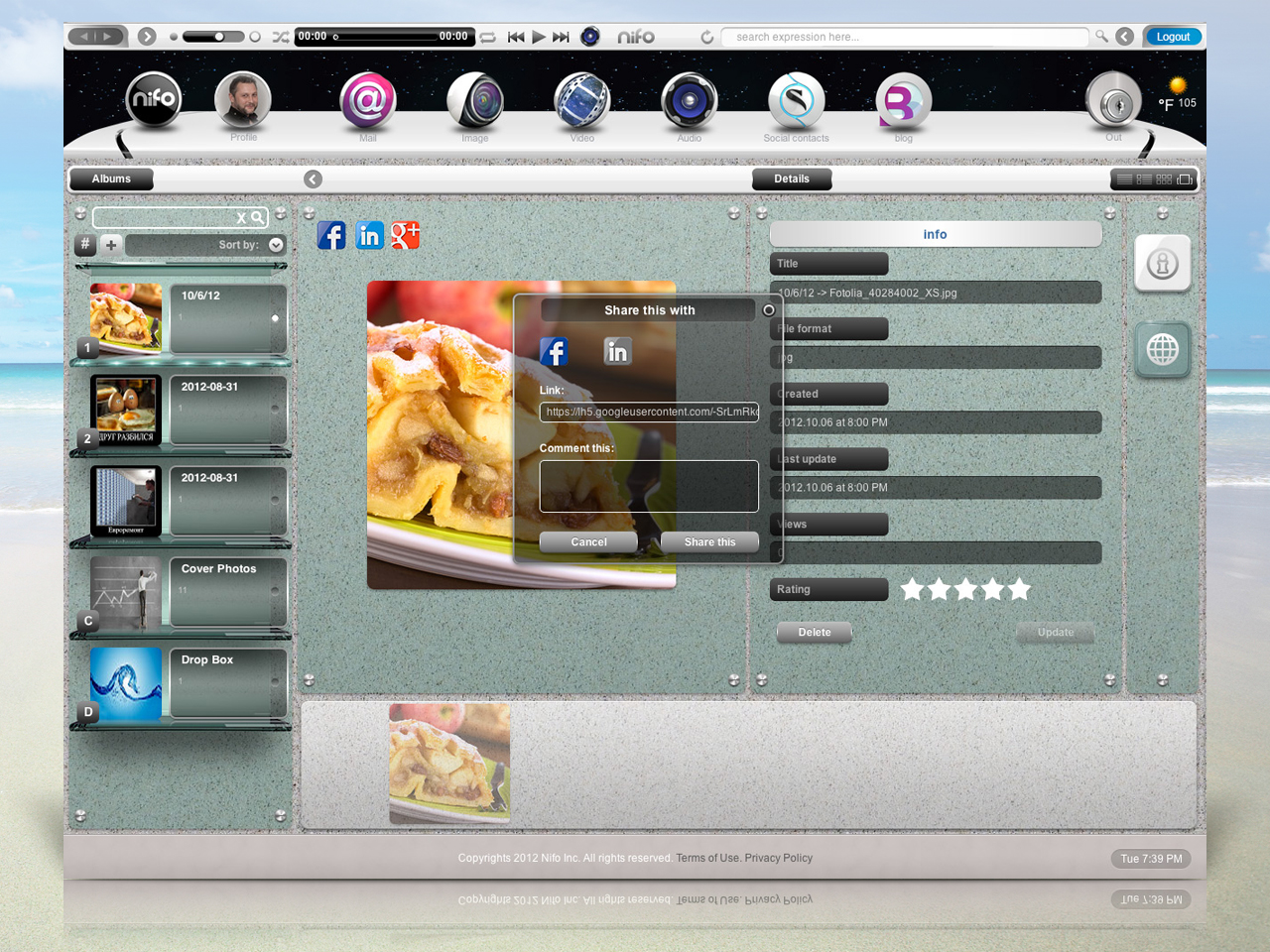The height and width of the screenshot is (952, 1270).
Task: Click the magnifier icon in top search
Action: [1101, 37]
